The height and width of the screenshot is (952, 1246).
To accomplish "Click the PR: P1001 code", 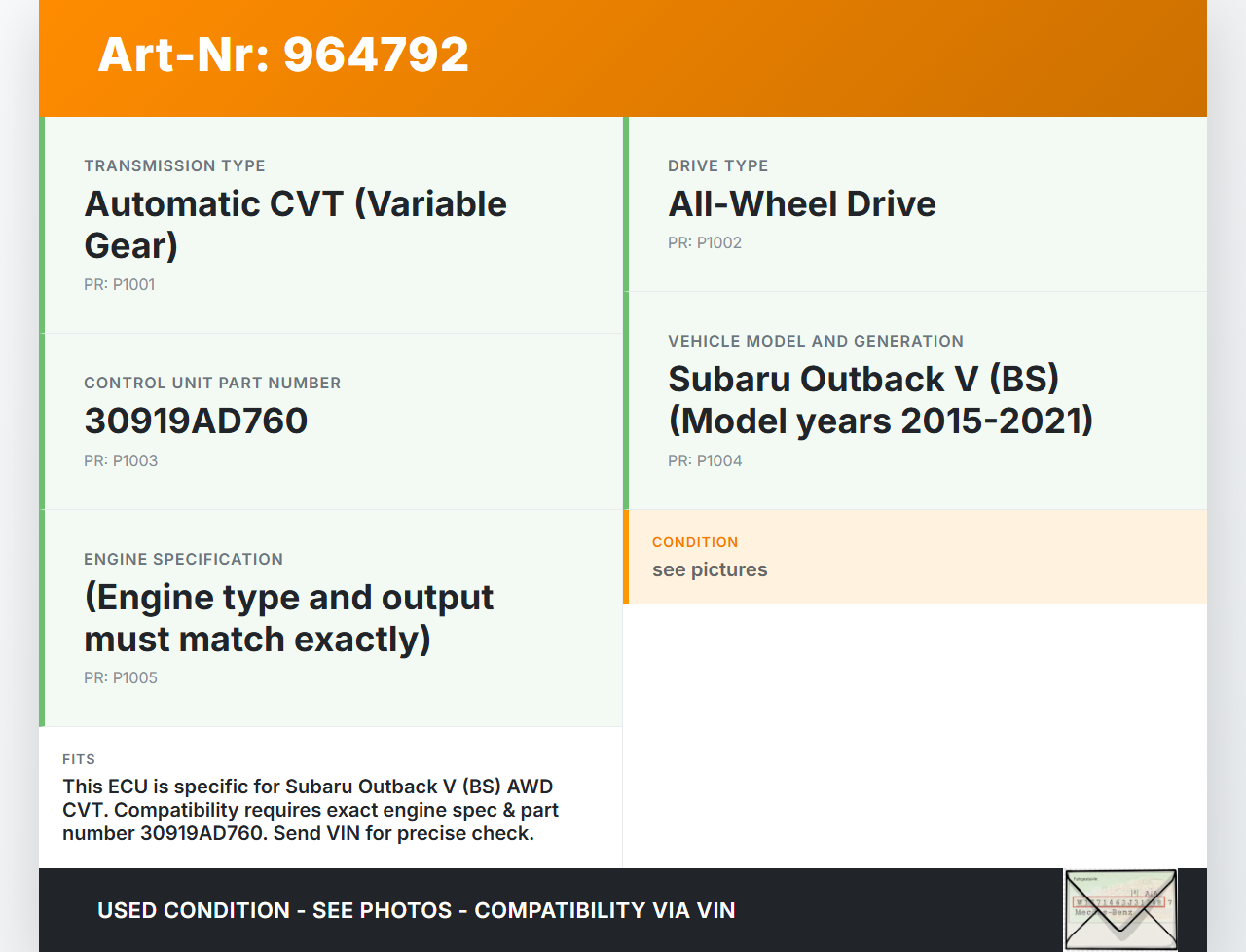I will point(119,285).
